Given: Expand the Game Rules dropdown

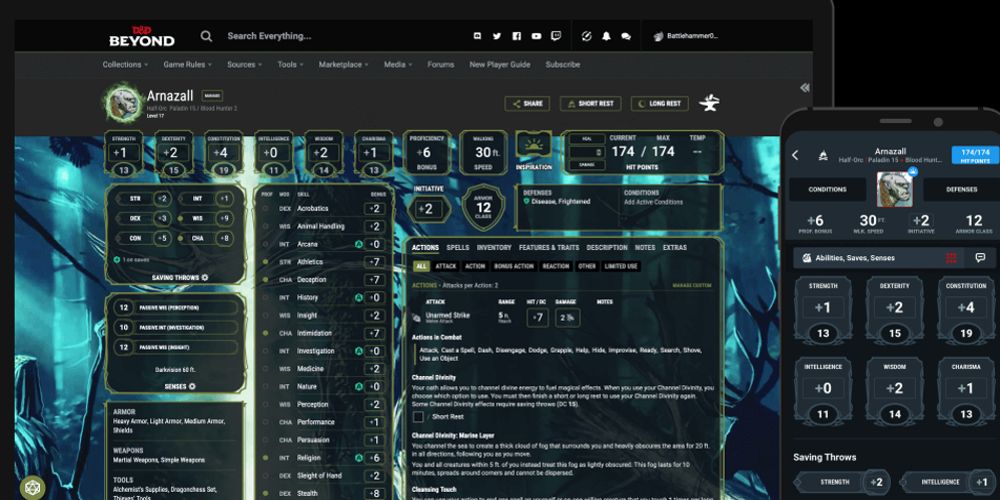Looking at the screenshot, I should click(x=188, y=65).
